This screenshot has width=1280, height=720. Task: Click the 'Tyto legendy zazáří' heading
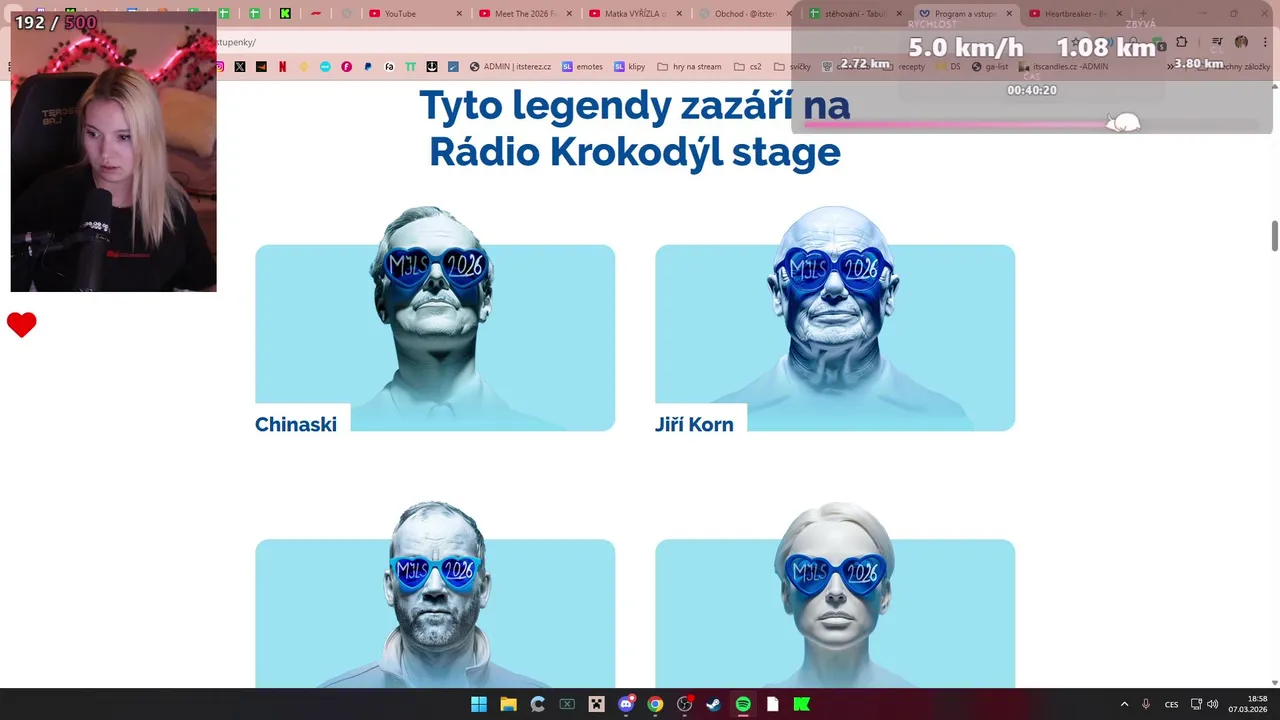click(x=634, y=128)
